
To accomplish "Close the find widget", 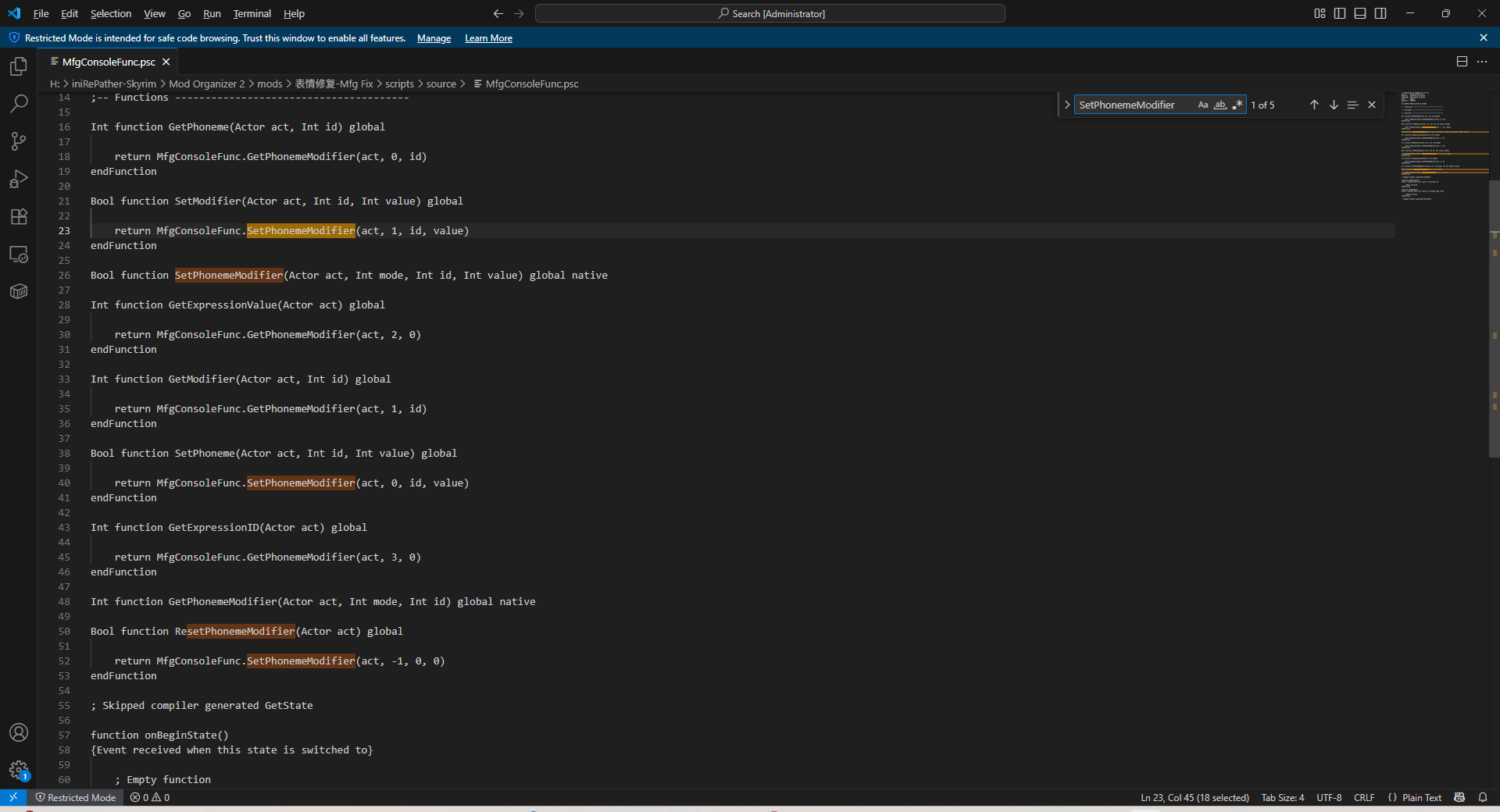I will (1372, 105).
